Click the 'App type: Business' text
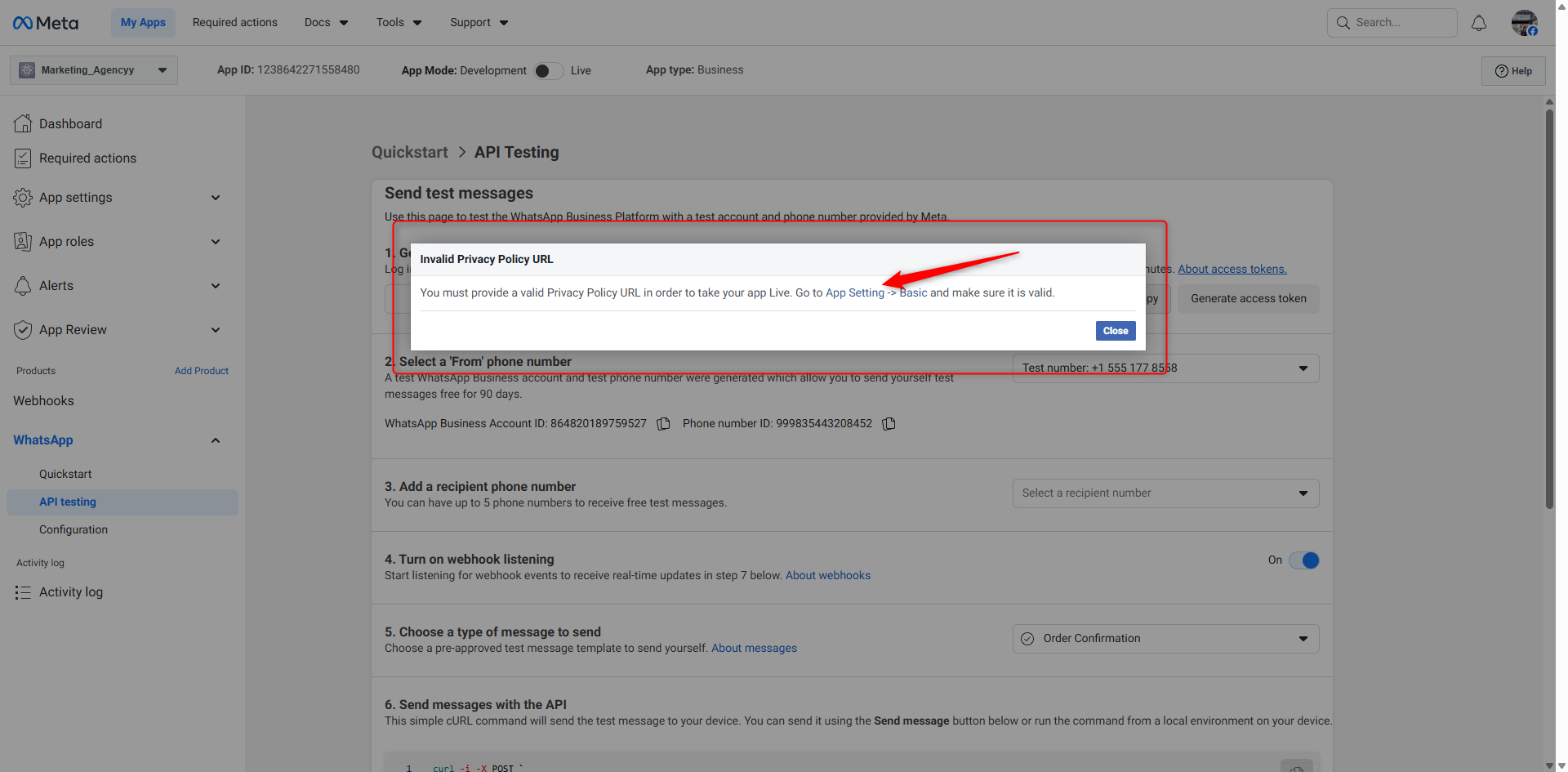This screenshot has width=1568, height=772. pos(695,70)
